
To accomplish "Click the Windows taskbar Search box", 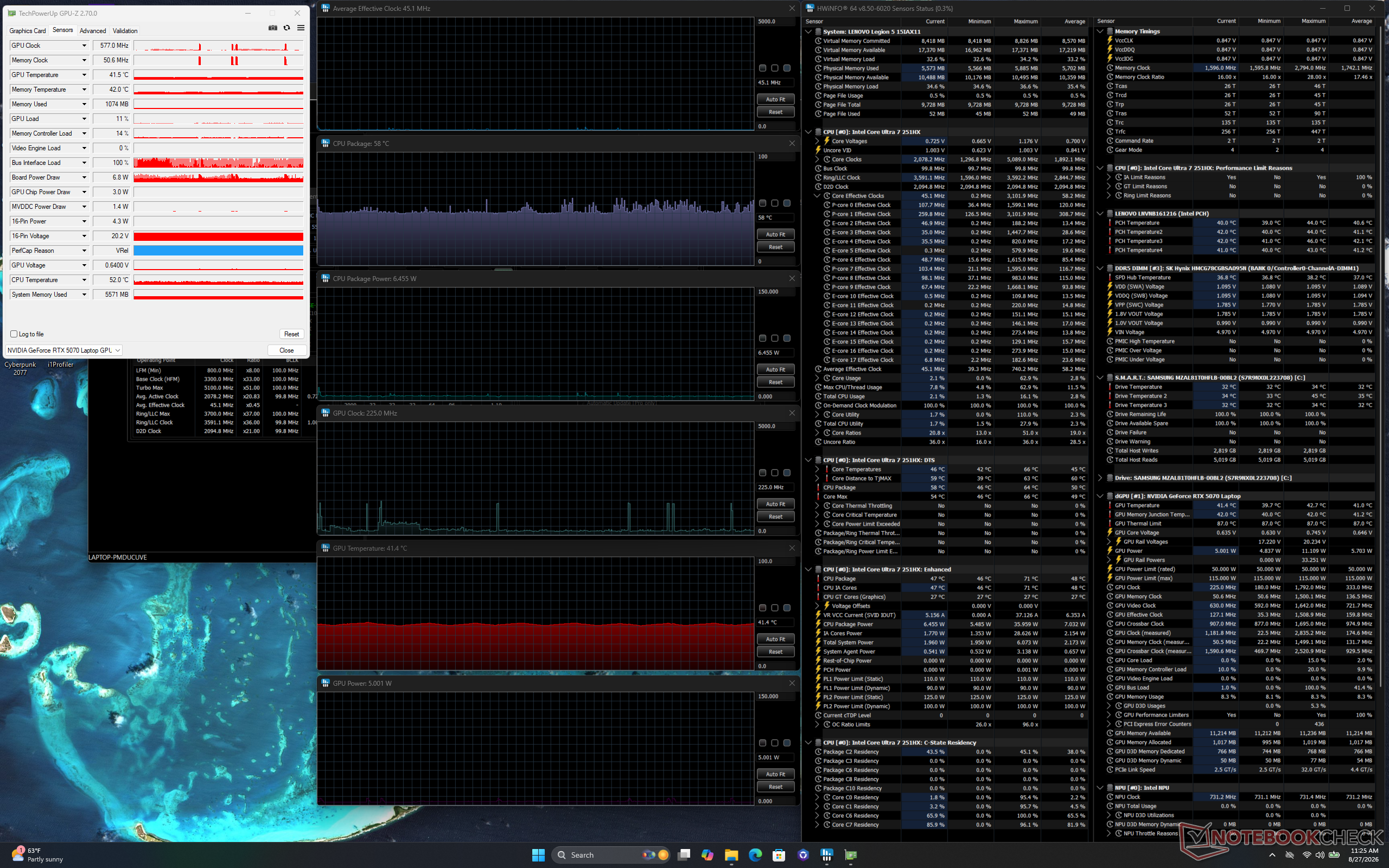I will (611, 855).
